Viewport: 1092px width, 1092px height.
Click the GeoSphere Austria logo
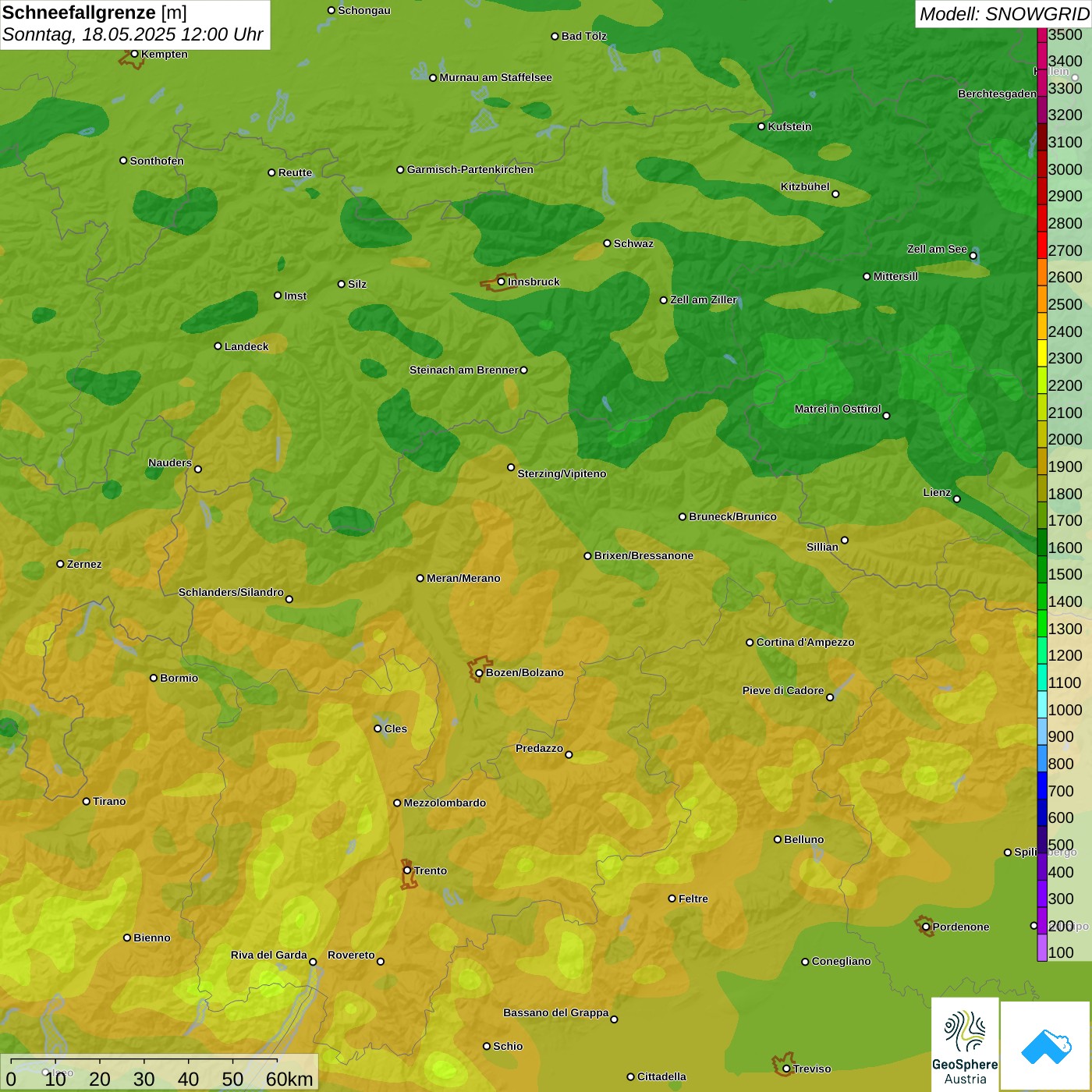click(x=965, y=1044)
